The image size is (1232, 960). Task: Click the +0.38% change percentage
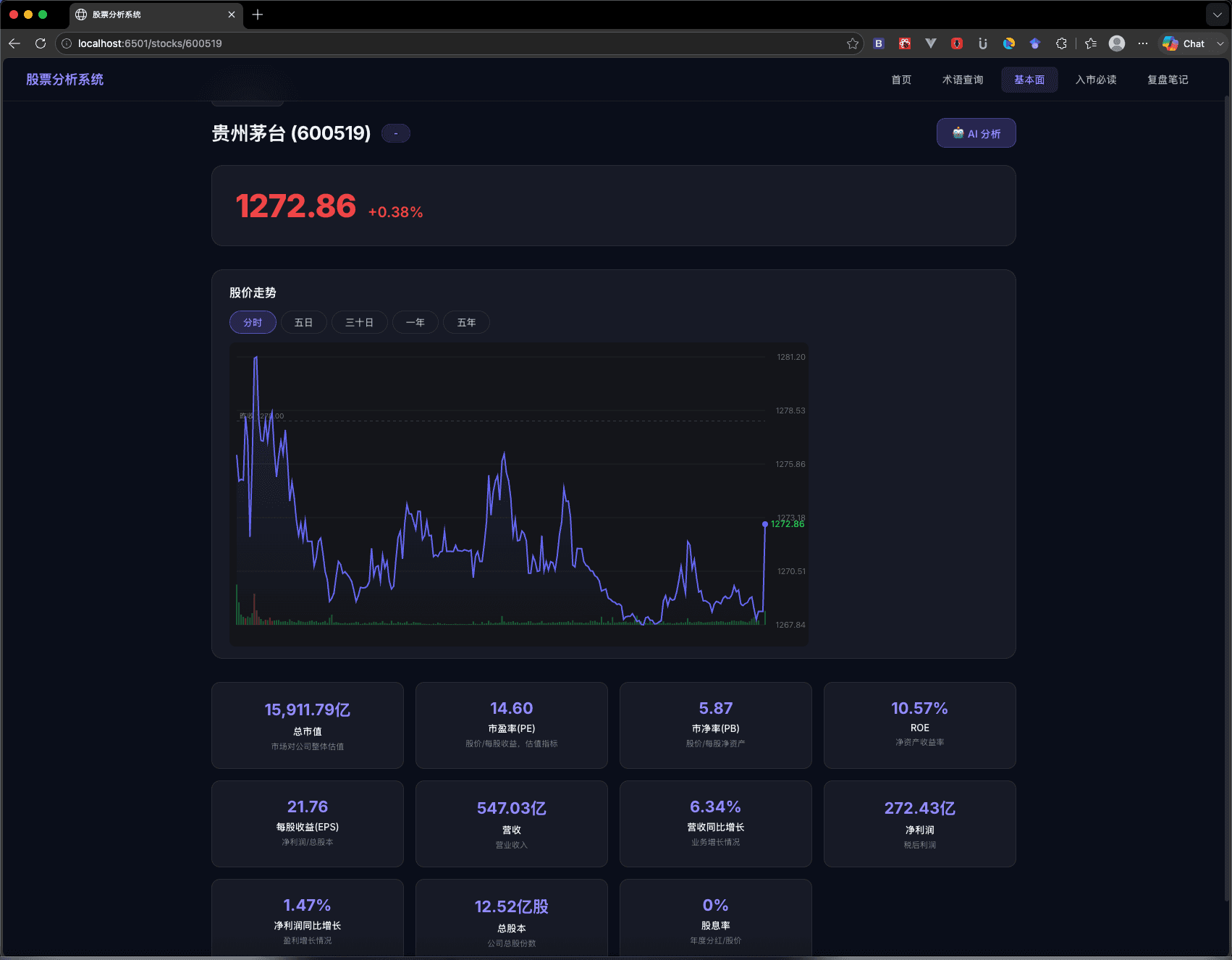click(395, 212)
